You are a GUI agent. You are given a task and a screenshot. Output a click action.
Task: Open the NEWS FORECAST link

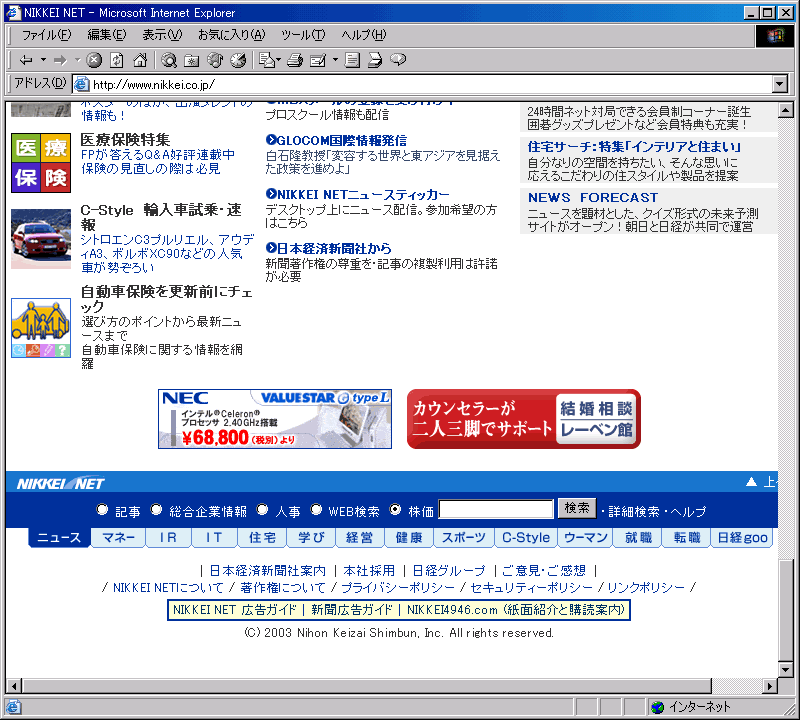pos(593,197)
